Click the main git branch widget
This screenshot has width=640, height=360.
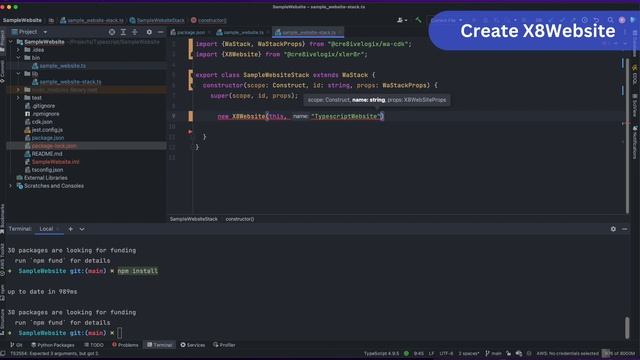[x=493, y=353]
